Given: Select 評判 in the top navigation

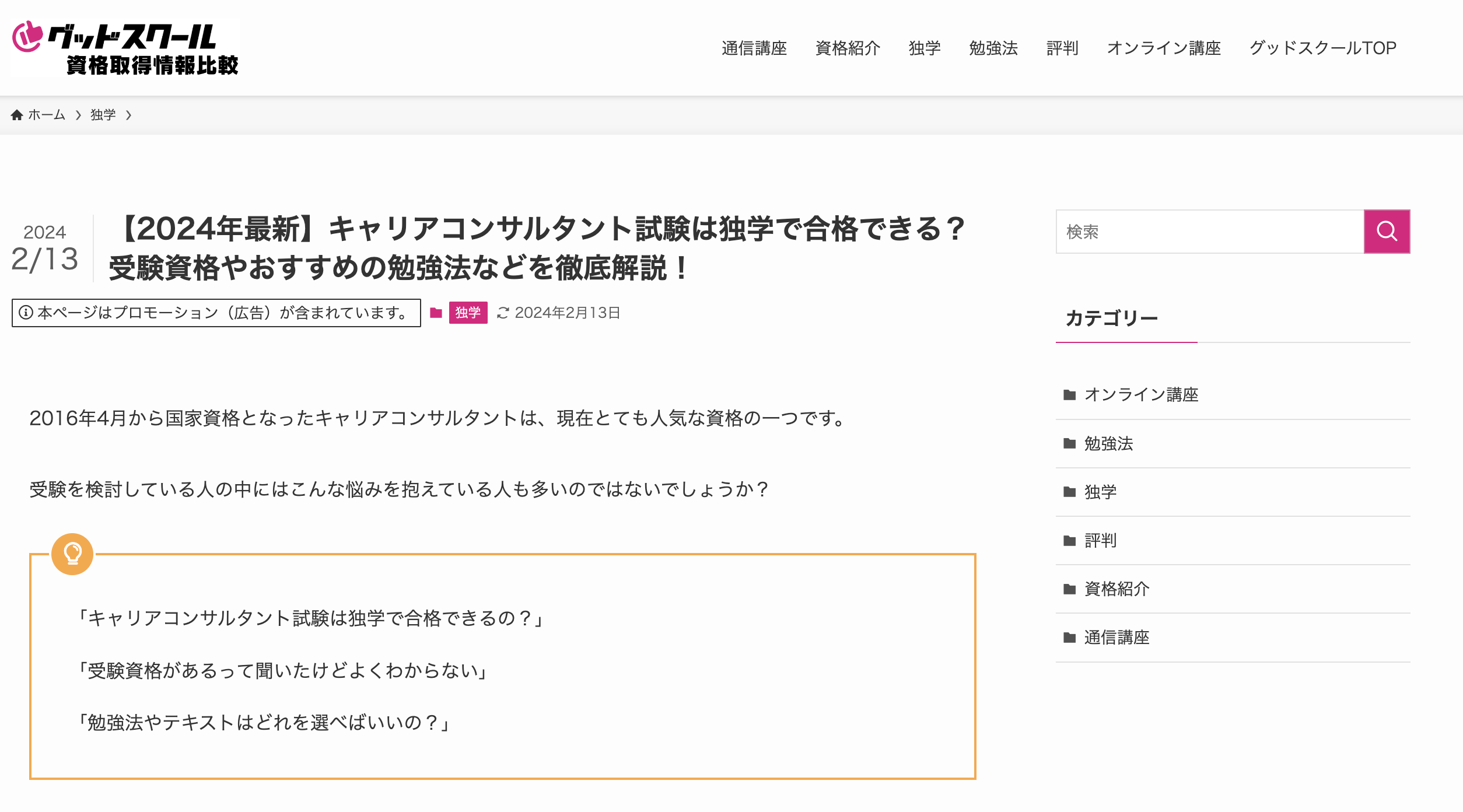Looking at the screenshot, I should [1062, 48].
